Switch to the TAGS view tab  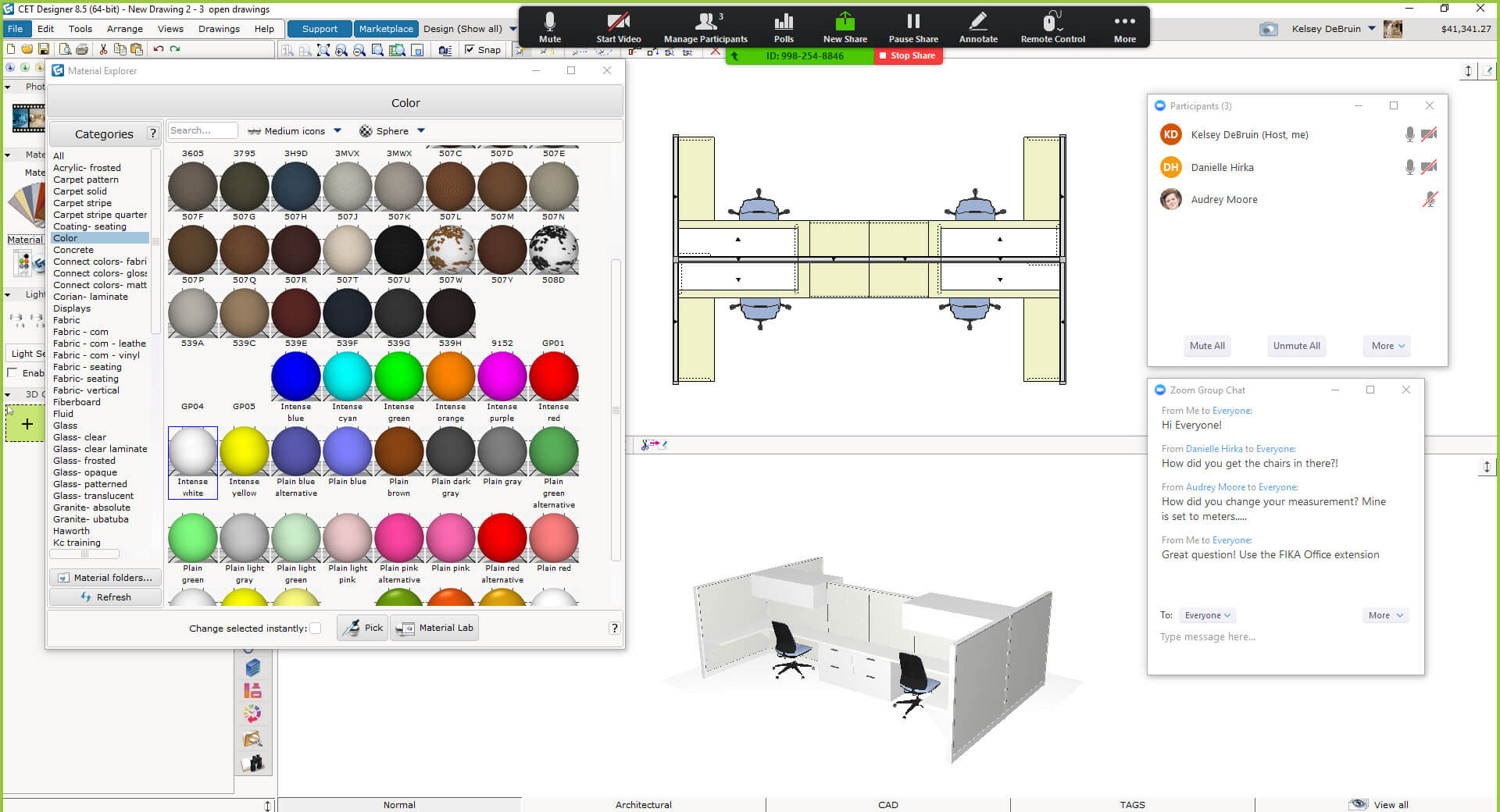(x=1132, y=804)
